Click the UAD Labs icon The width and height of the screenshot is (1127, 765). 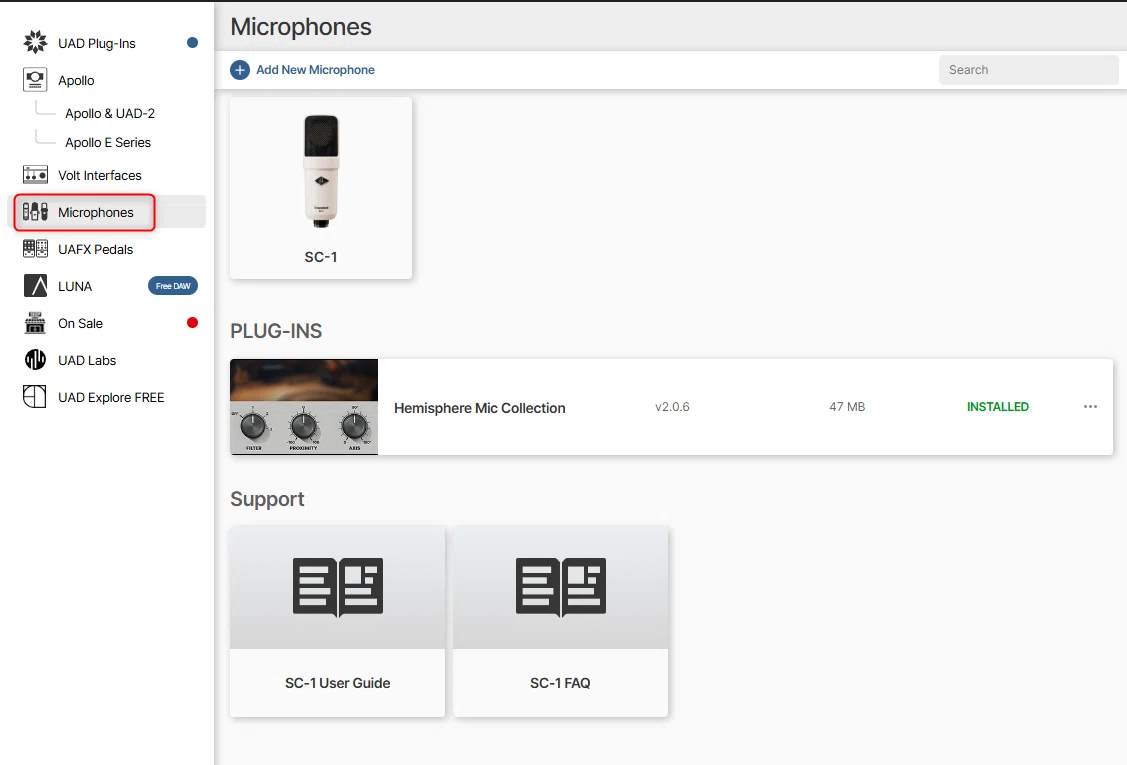(x=35, y=359)
